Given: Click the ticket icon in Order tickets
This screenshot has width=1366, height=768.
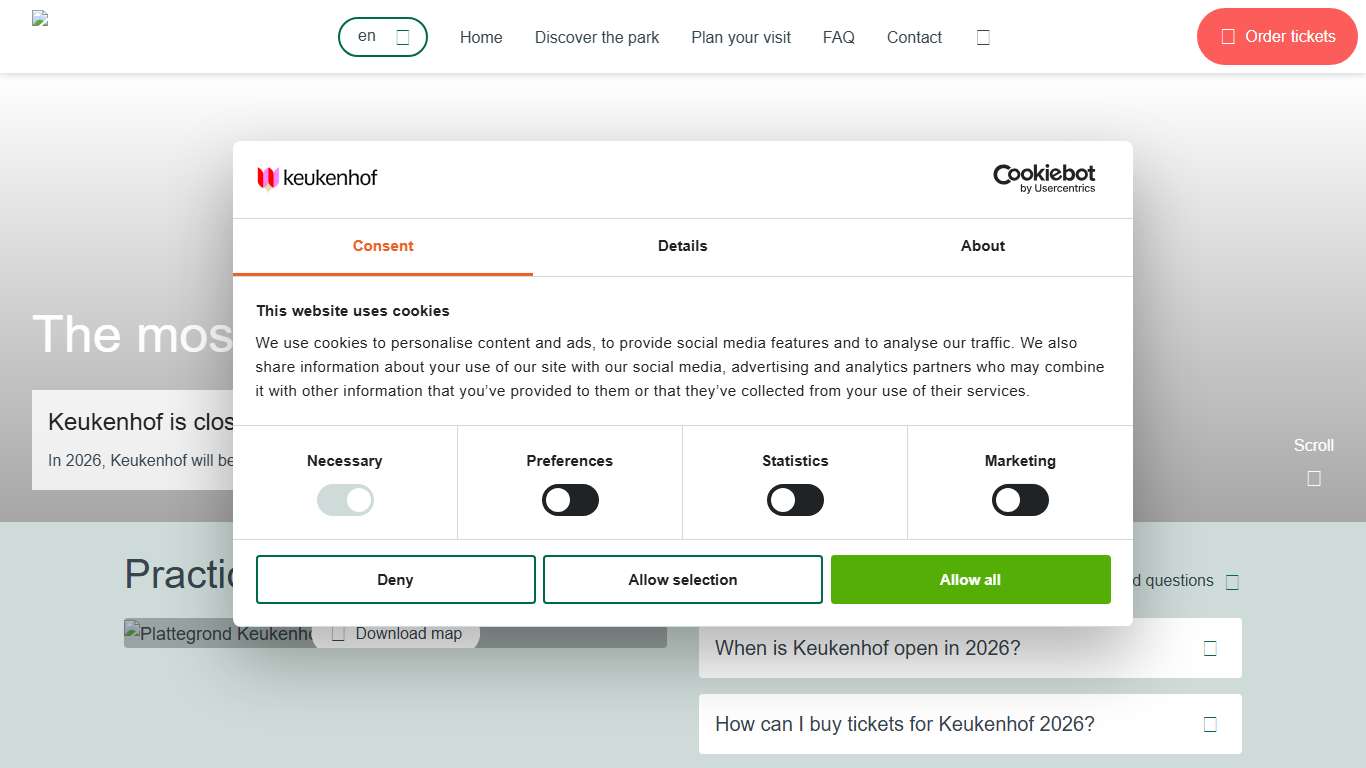Looking at the screenshot, I should [x=1228, y=37].
